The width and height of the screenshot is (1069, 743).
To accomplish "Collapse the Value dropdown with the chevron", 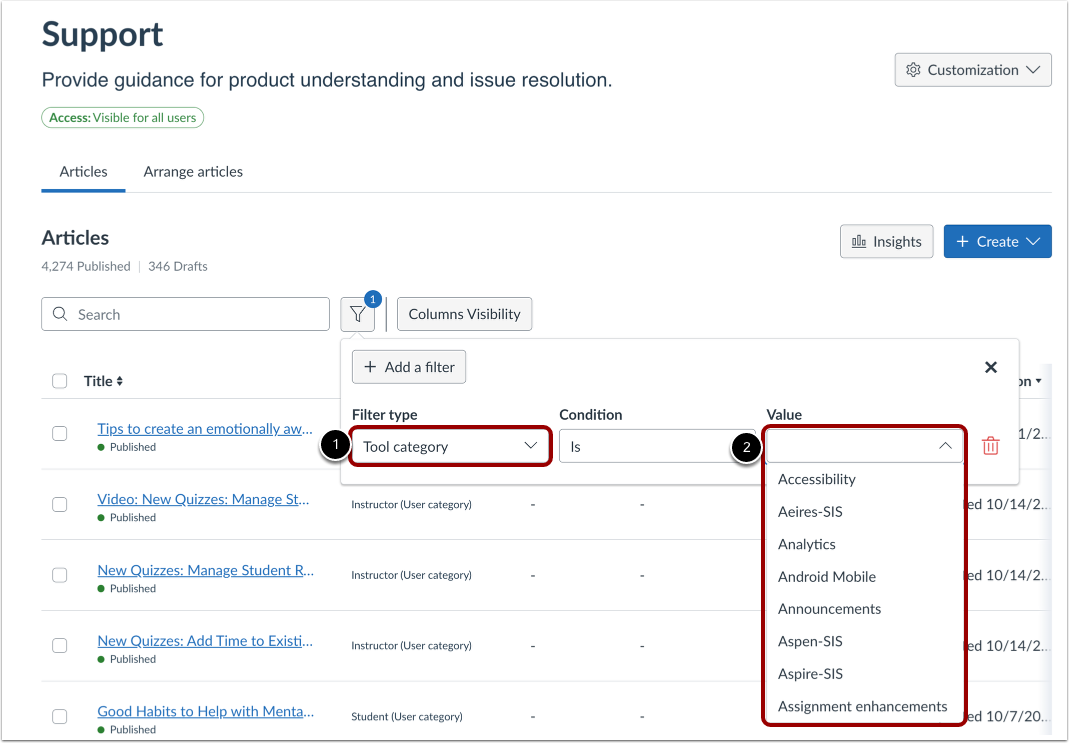I will [x=947, y=446].
